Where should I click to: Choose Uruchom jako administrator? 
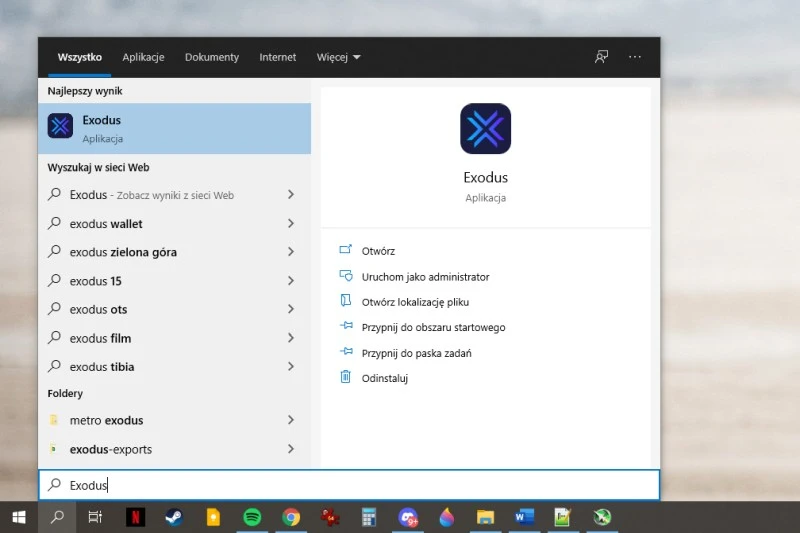[426, 277]
